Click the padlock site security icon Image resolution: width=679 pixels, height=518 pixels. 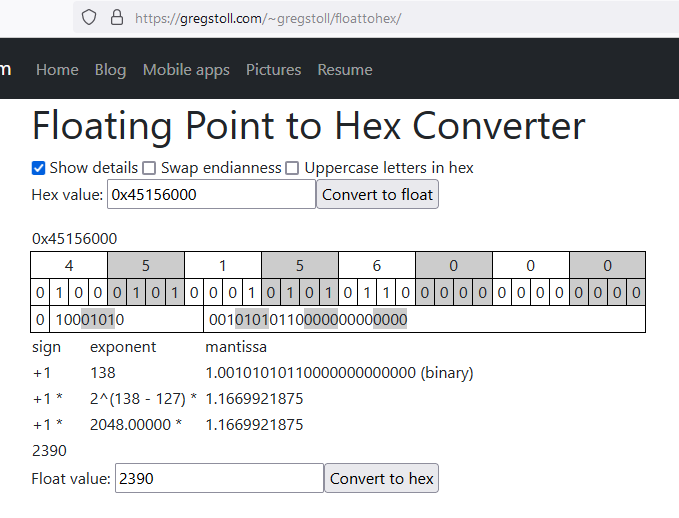pos(116,18)
